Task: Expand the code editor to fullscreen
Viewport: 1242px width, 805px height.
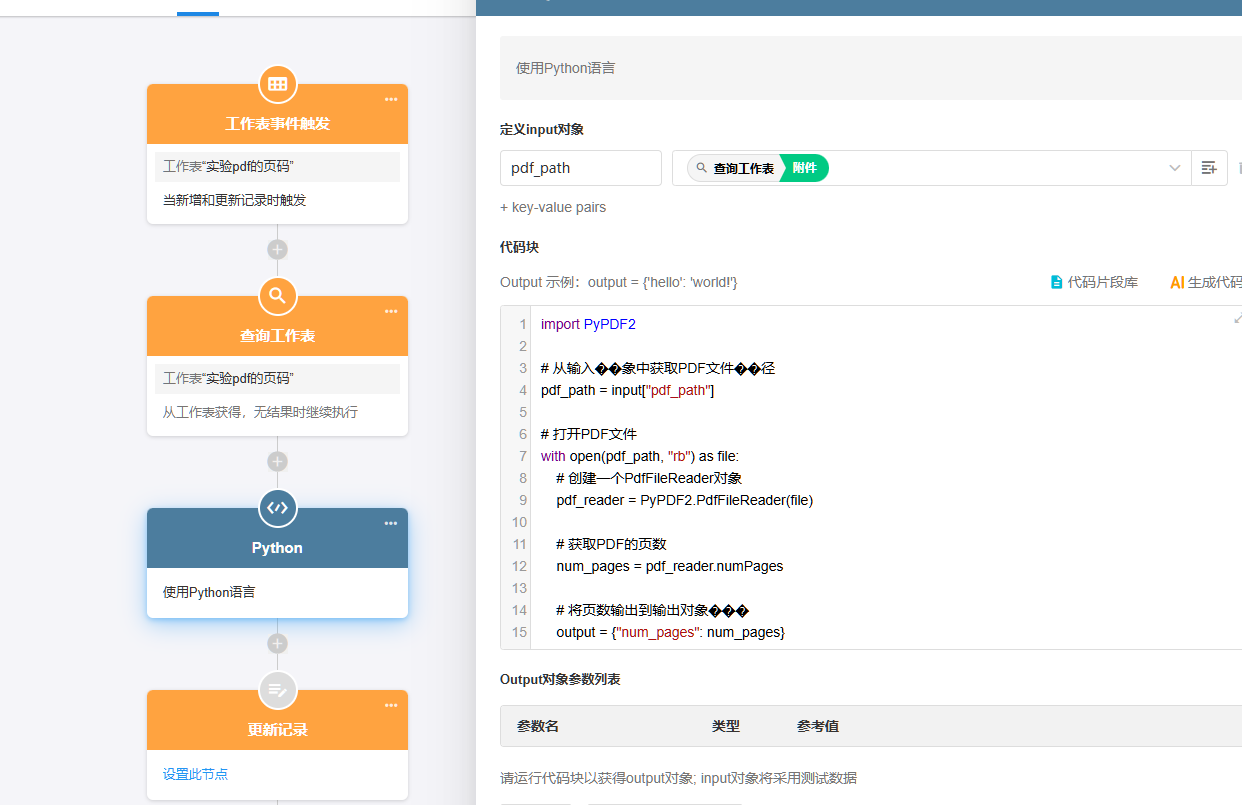Action: coord(1237,319)
